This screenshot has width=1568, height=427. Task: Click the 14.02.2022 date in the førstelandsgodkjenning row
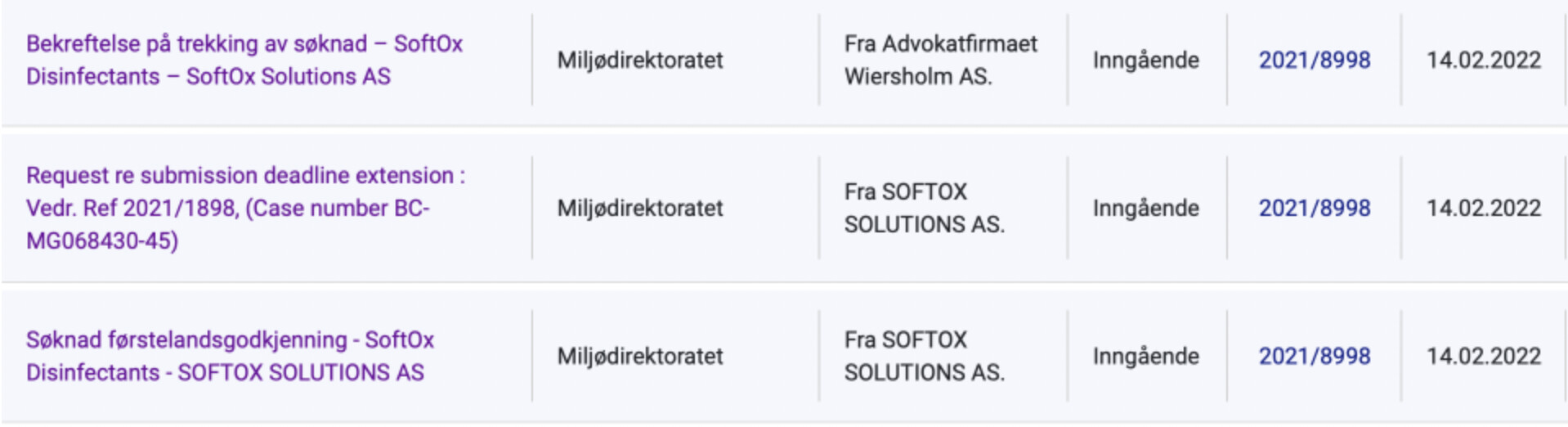1483,356
